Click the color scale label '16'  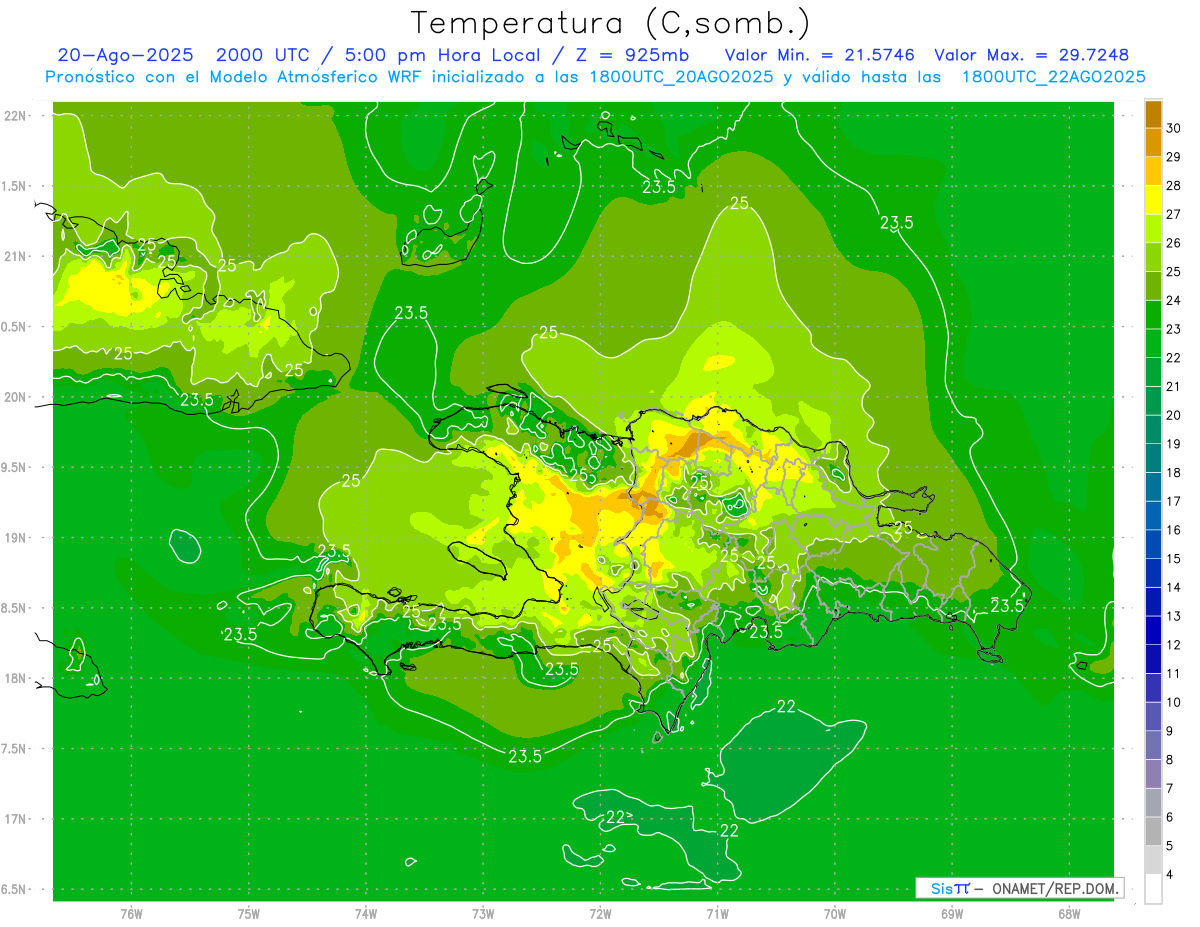click(1174, 530)
